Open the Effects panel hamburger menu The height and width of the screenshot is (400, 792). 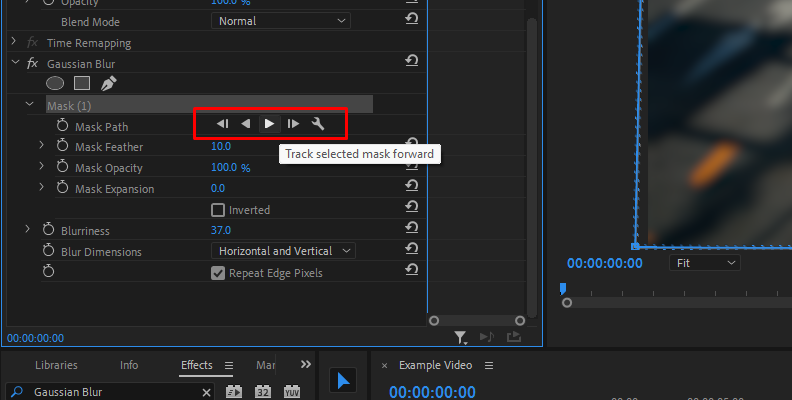(229, 366)
